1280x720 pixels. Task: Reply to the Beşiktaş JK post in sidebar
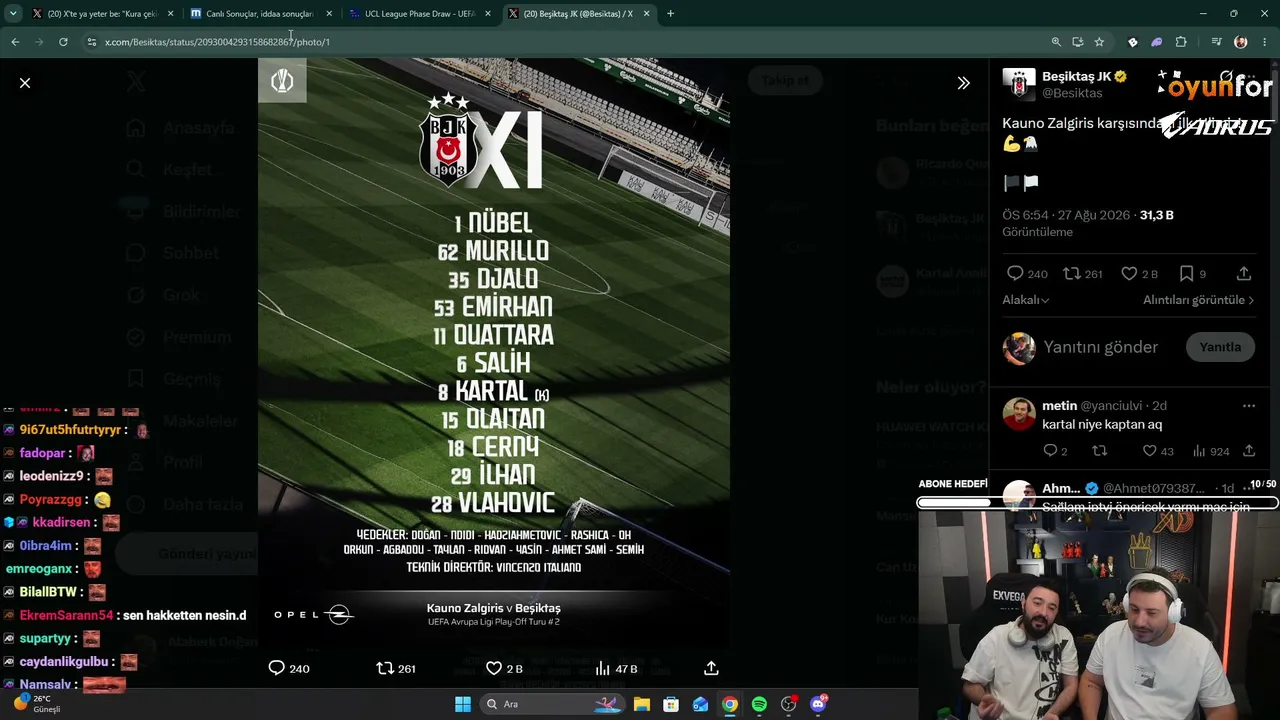[x=1015, y=274]
